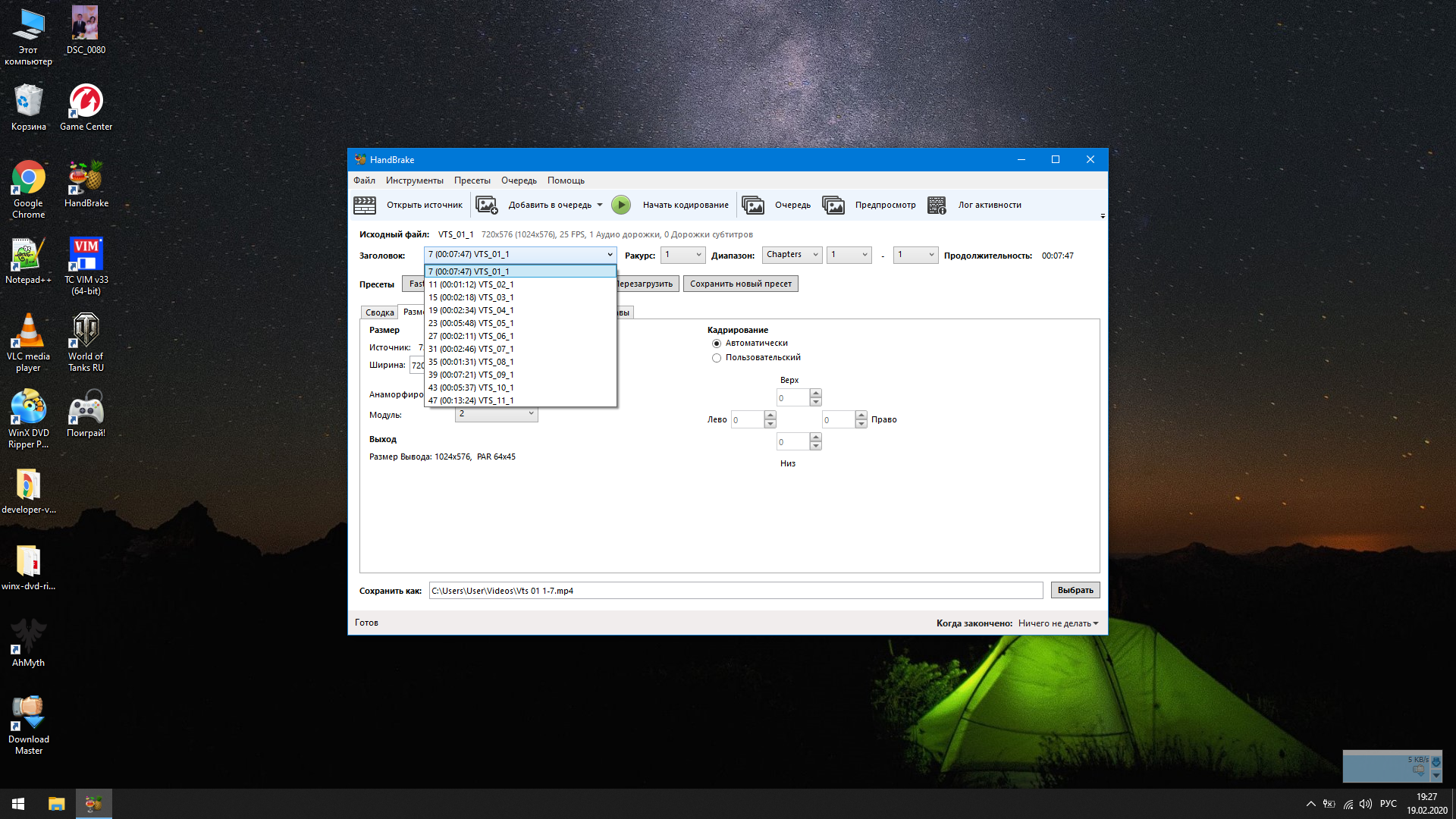Screen dimensions: 1456x819
Task: Click the Open Source clapperboard icon
Action: [x=365, y=205]
